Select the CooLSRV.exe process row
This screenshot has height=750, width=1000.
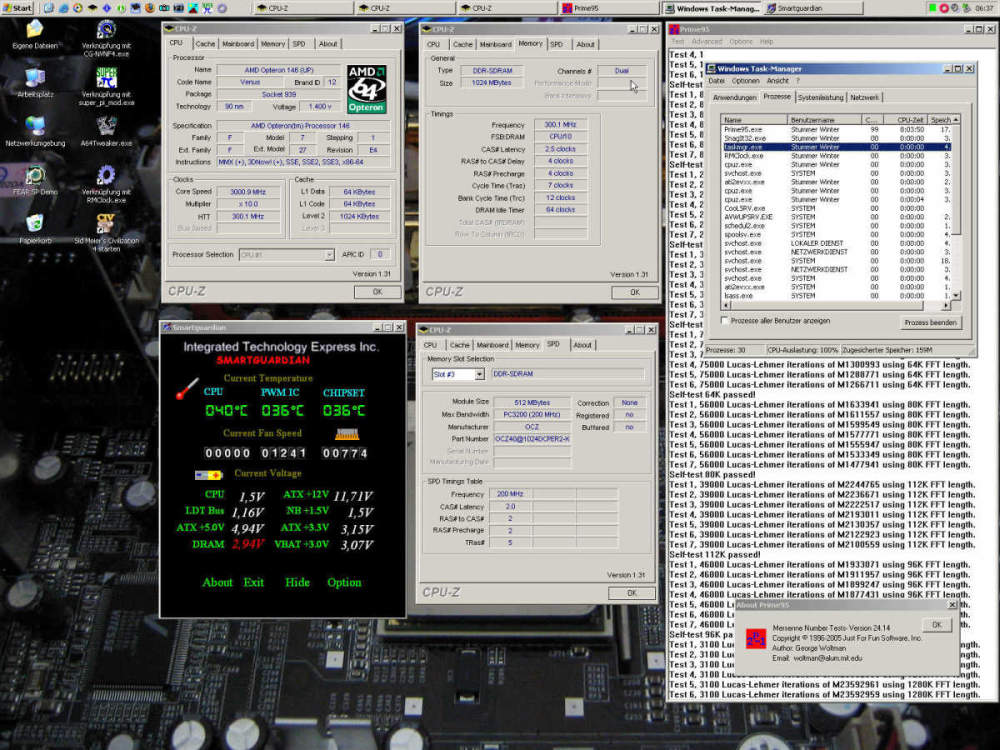click(x=837, y=209)
